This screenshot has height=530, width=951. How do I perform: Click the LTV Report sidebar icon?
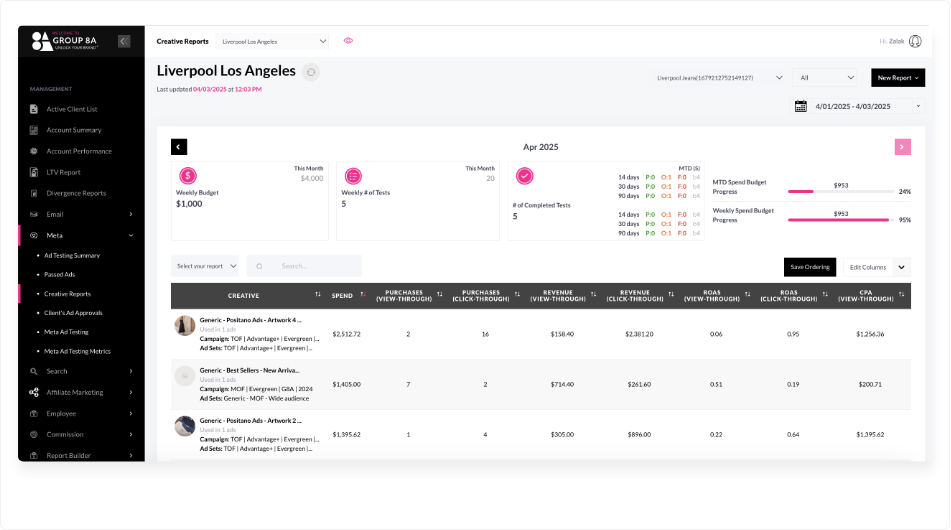pos(34,172)
